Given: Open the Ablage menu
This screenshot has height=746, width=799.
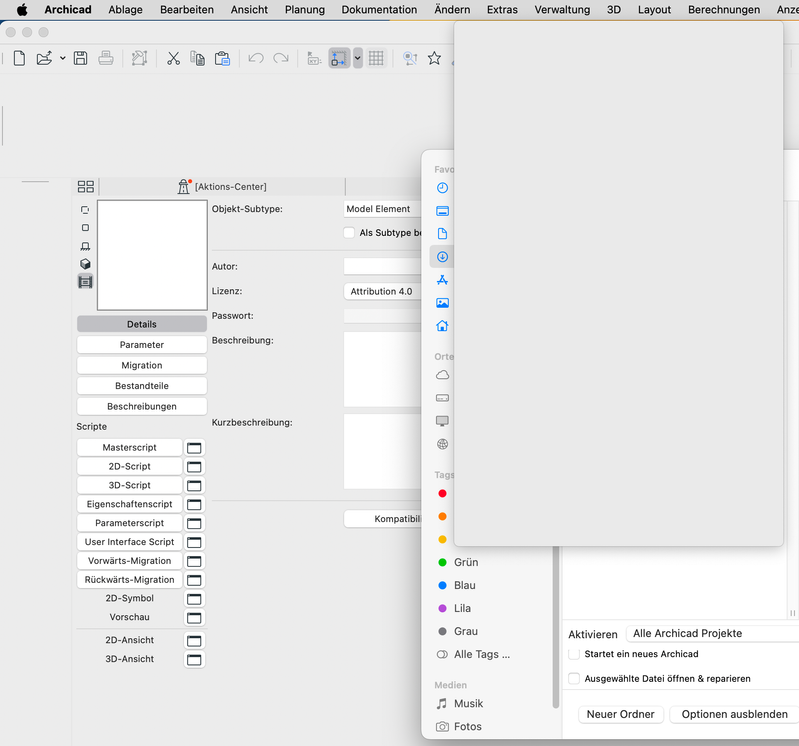Looking at the screenshot, I should (125, 10).
